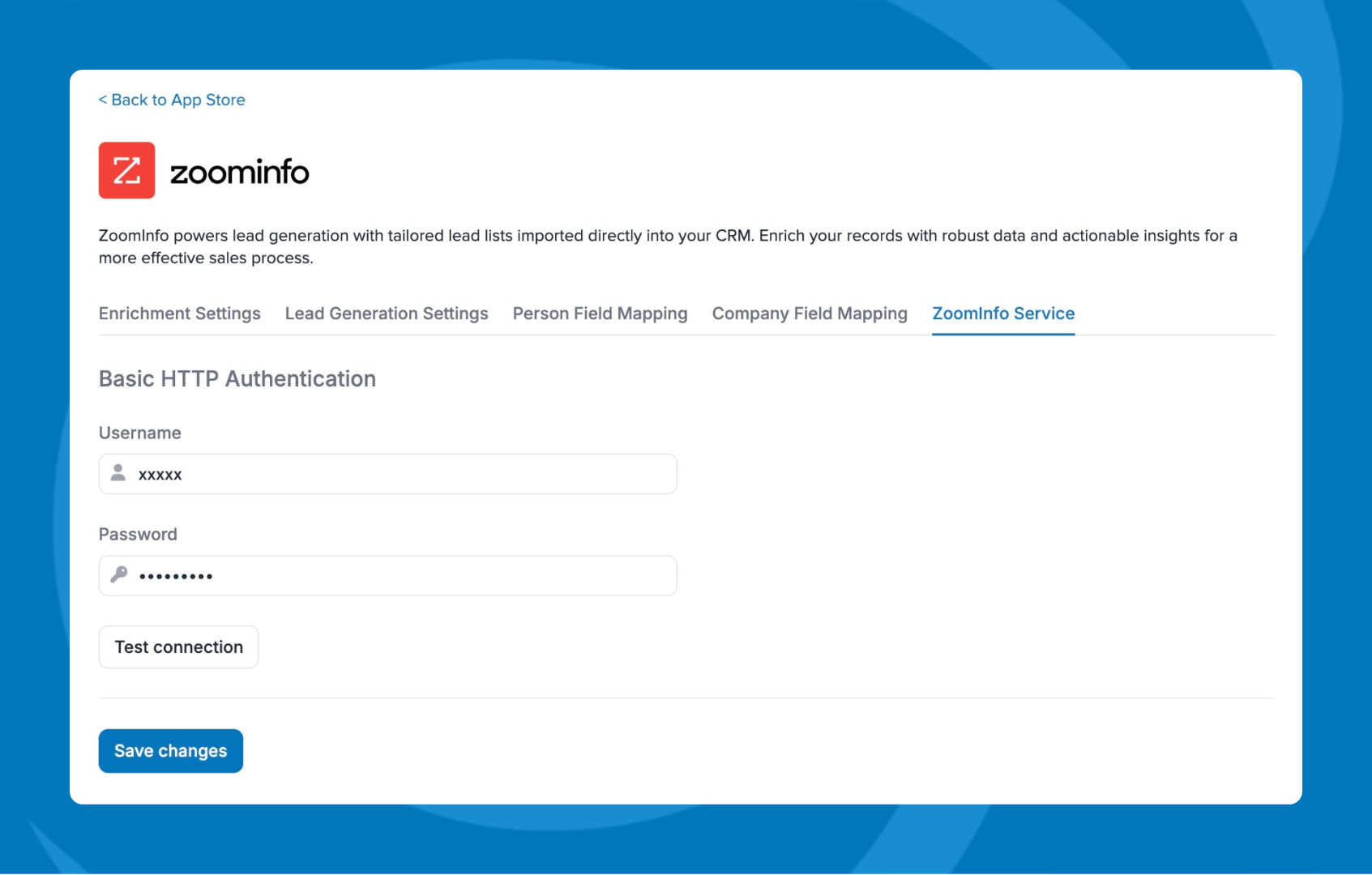This screenshot has width=1372, height=875.
Task: Go back to App Store
Action: click(177, 100)
